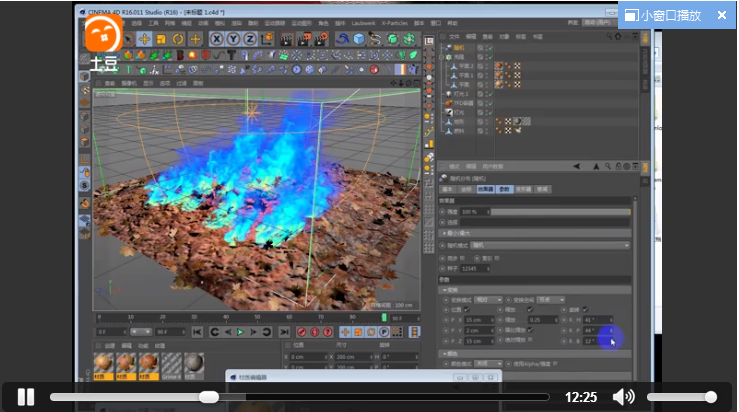Switch to the 坐标 coordinates tab
This screenshot has height=412, width=739.
(x=466, y=189)
